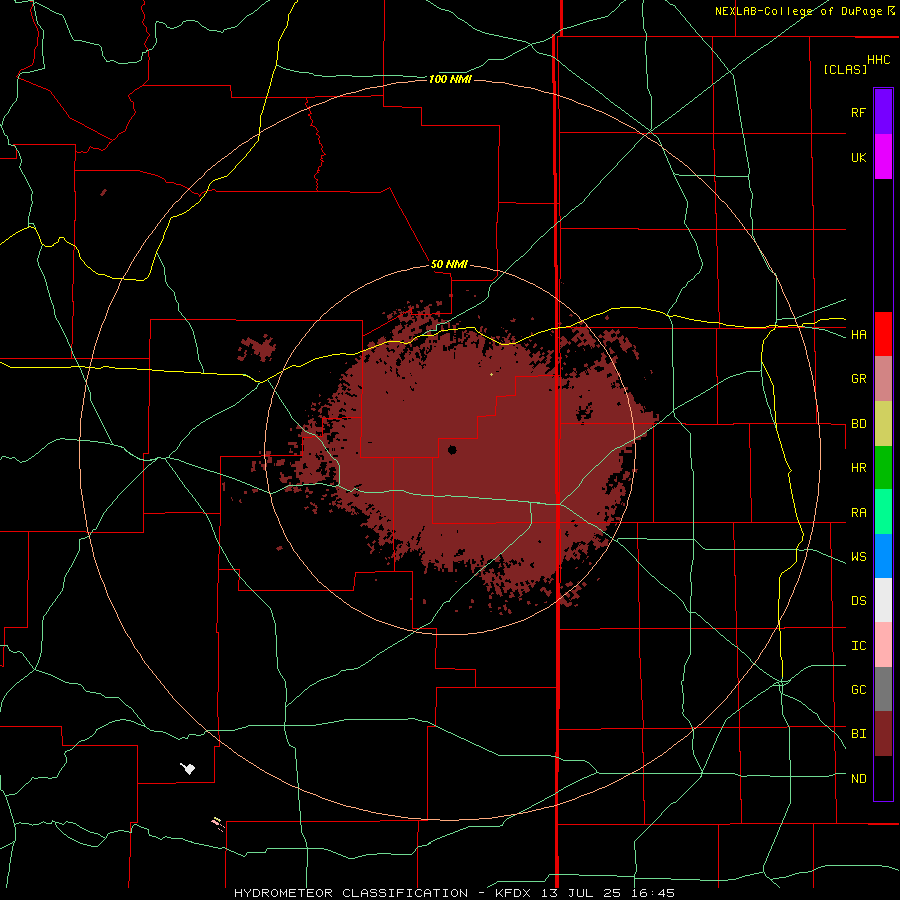Click the black radar site dot
Viewport: 900px width, 900px height.
[452, 450]
